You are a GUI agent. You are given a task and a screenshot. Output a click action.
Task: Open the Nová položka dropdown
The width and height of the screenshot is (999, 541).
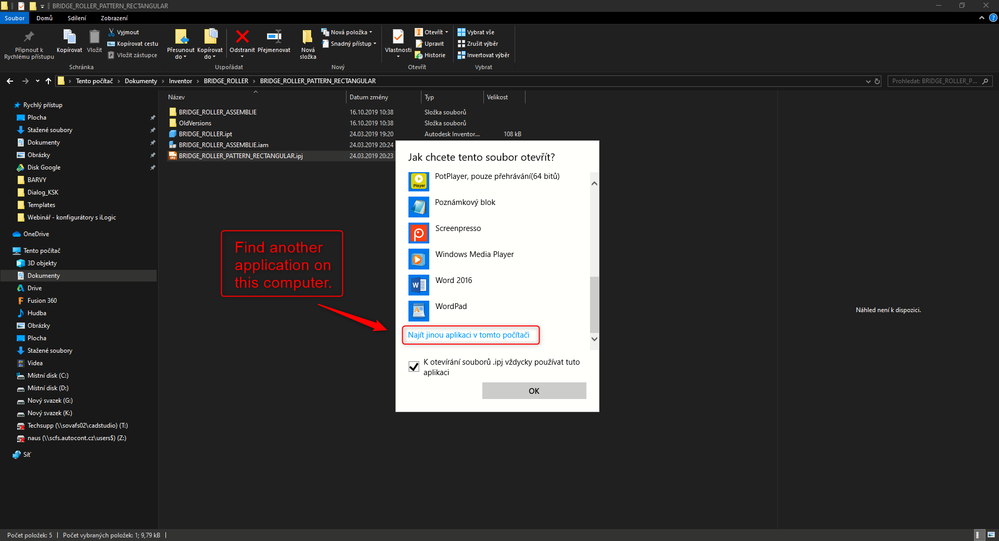click(x=347, y=32)
